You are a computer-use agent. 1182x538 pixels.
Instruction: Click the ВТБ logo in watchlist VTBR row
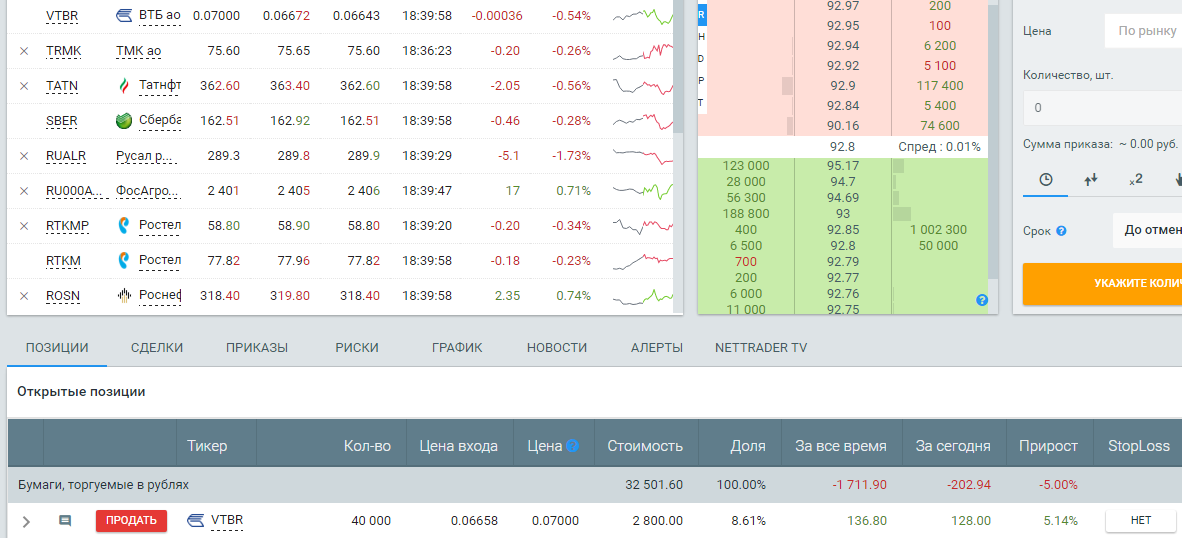(x=124, y=15)
